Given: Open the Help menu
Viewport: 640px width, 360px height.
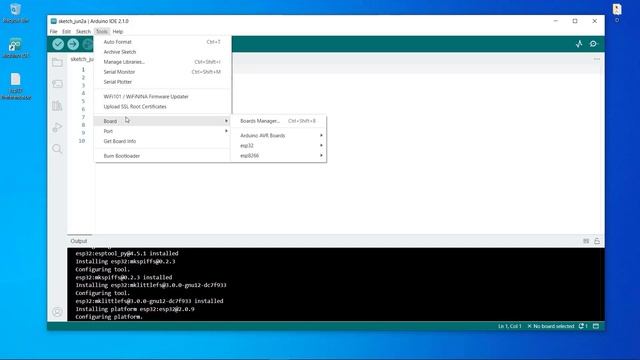Looking at the screenshot, I should pos(118,31).
